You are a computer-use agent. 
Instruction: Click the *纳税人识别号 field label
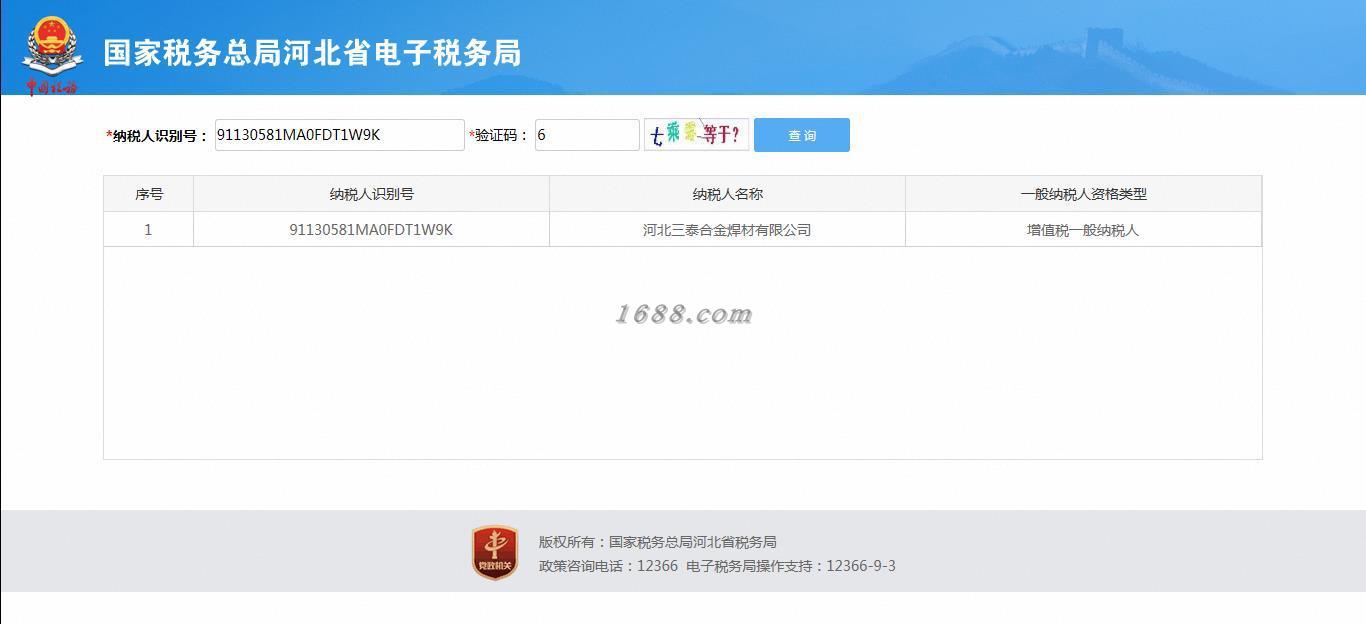(x=157, y=136)
